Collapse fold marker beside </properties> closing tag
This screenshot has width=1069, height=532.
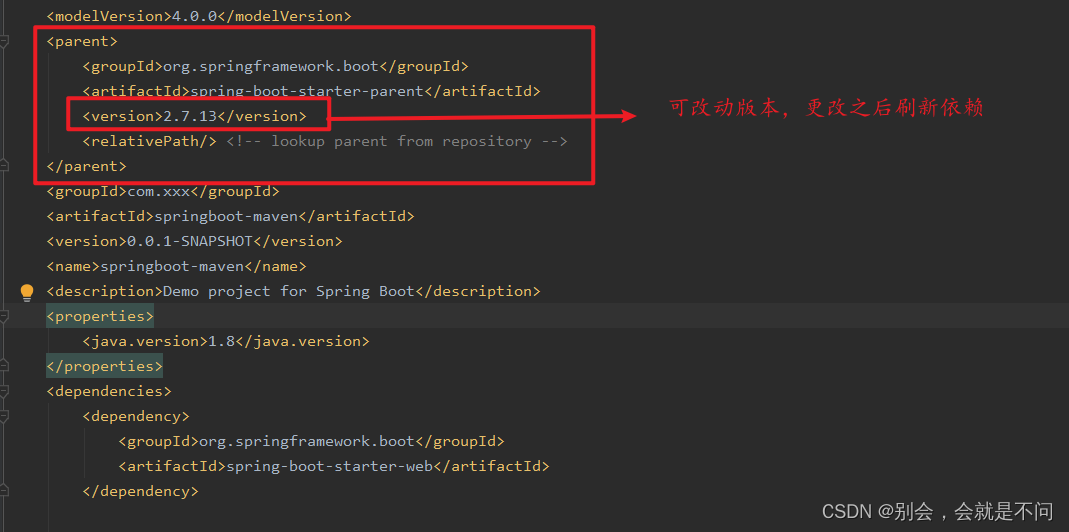(3, 366)
